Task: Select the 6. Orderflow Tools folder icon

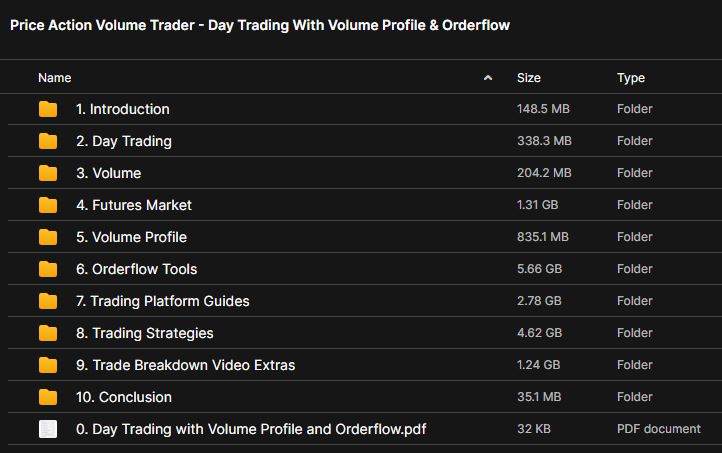Action: [48, 269]
